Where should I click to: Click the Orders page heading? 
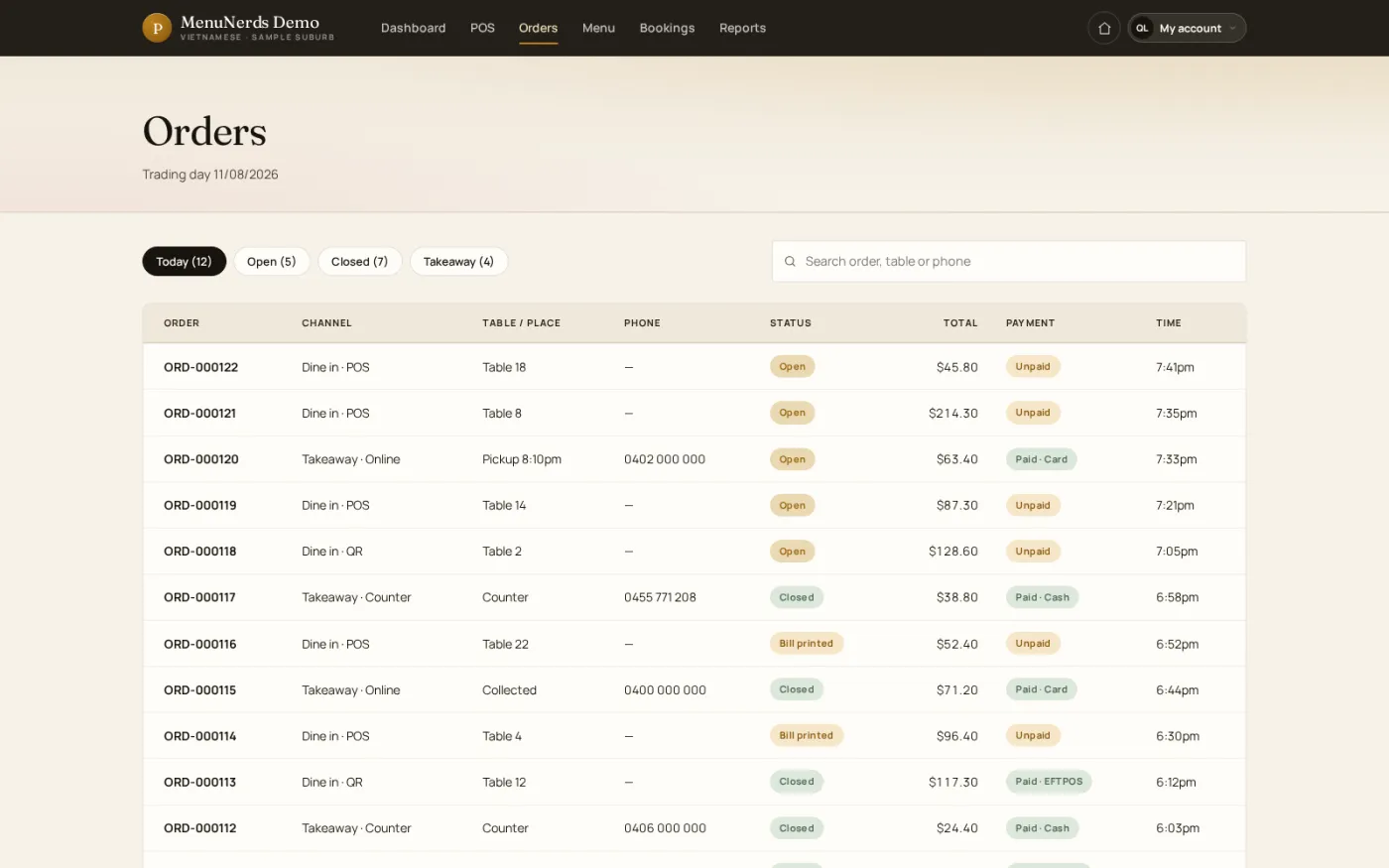pyautogui.click(x=204, y=132)
